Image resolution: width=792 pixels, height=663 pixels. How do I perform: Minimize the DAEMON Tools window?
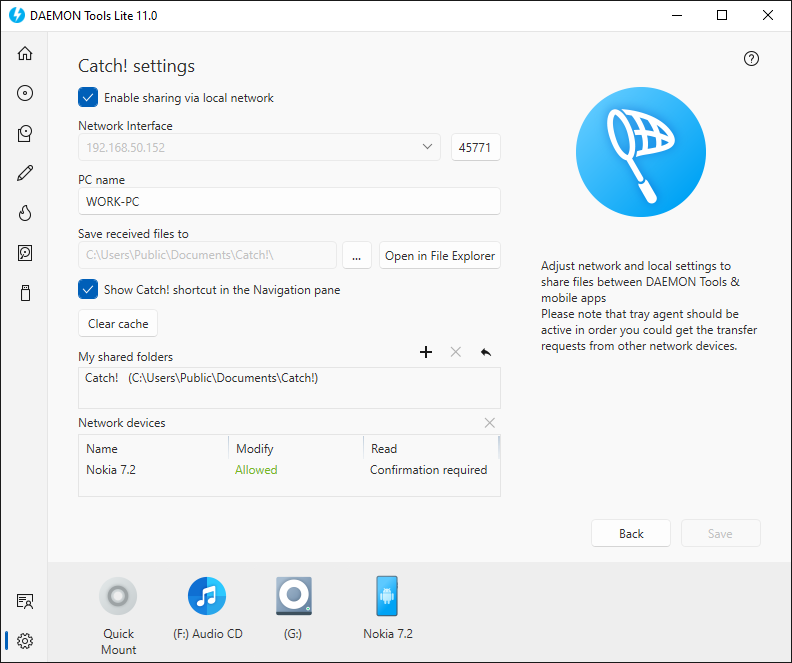pos(677,15)
